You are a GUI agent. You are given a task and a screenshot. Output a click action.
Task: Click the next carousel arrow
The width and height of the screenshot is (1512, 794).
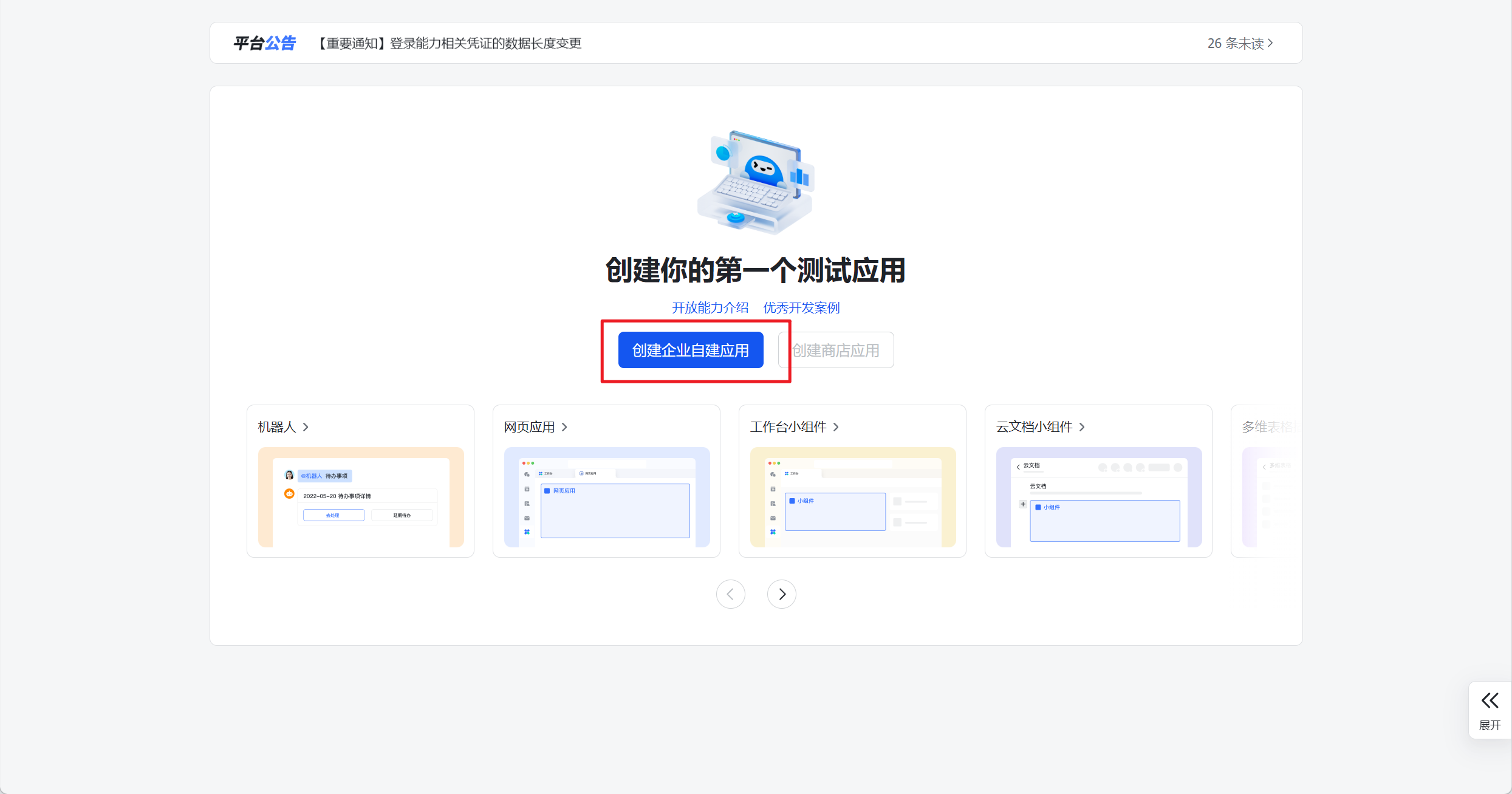pos(781,594)
